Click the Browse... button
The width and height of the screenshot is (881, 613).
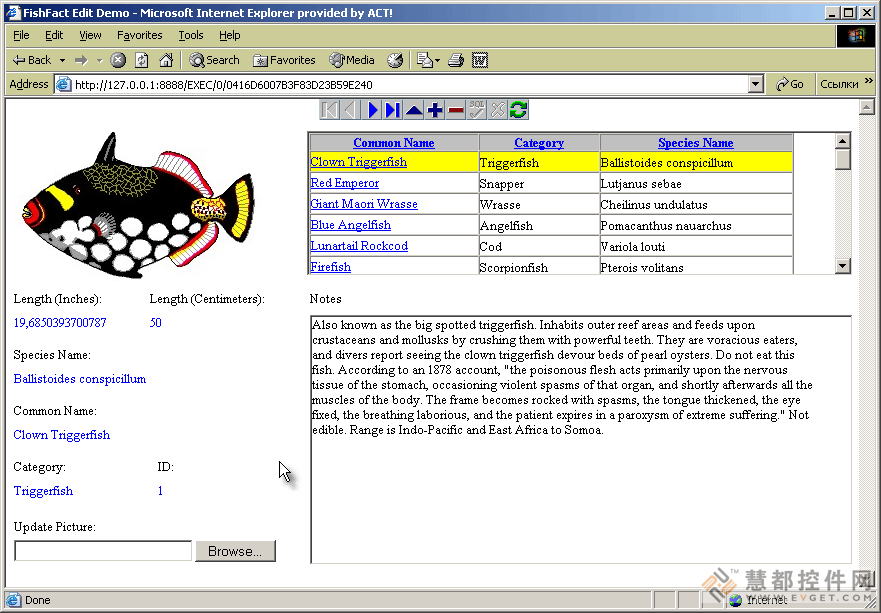pos(235,551)
